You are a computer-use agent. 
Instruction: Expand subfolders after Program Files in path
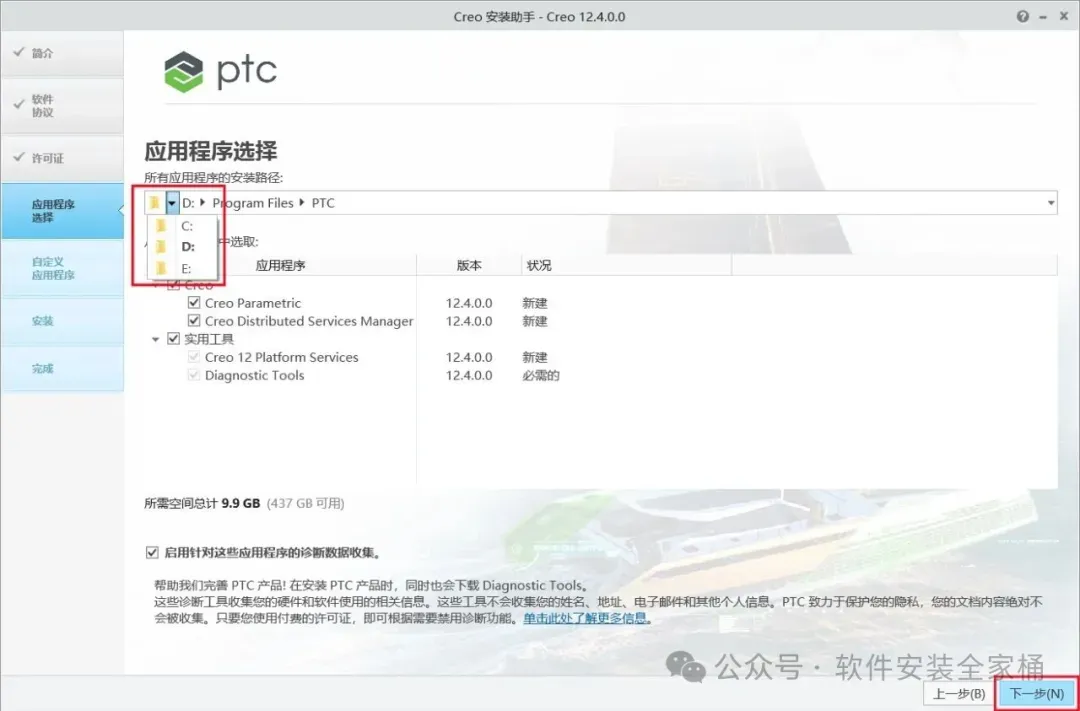pyautogui.click(x=302, y=203)
